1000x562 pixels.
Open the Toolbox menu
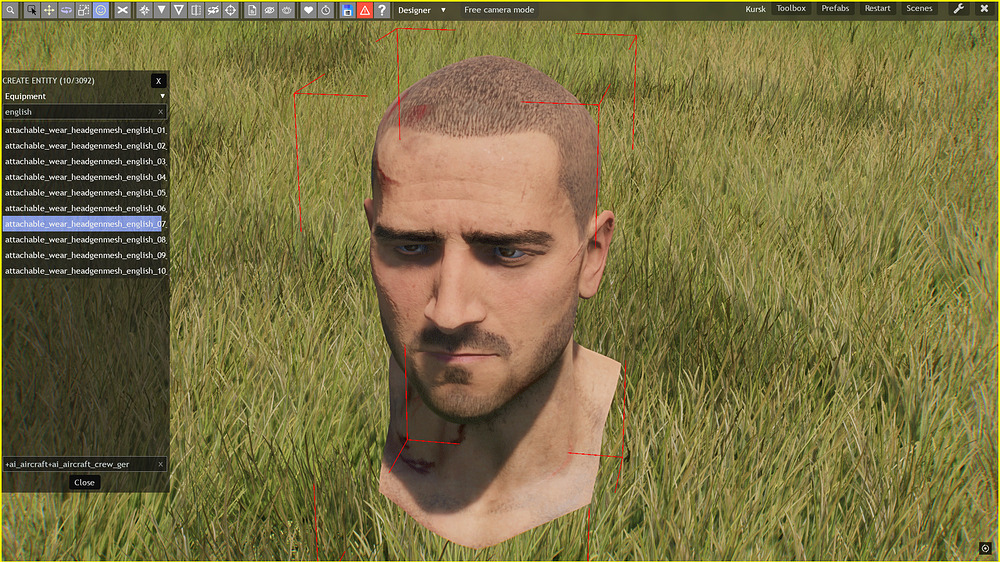791,9
